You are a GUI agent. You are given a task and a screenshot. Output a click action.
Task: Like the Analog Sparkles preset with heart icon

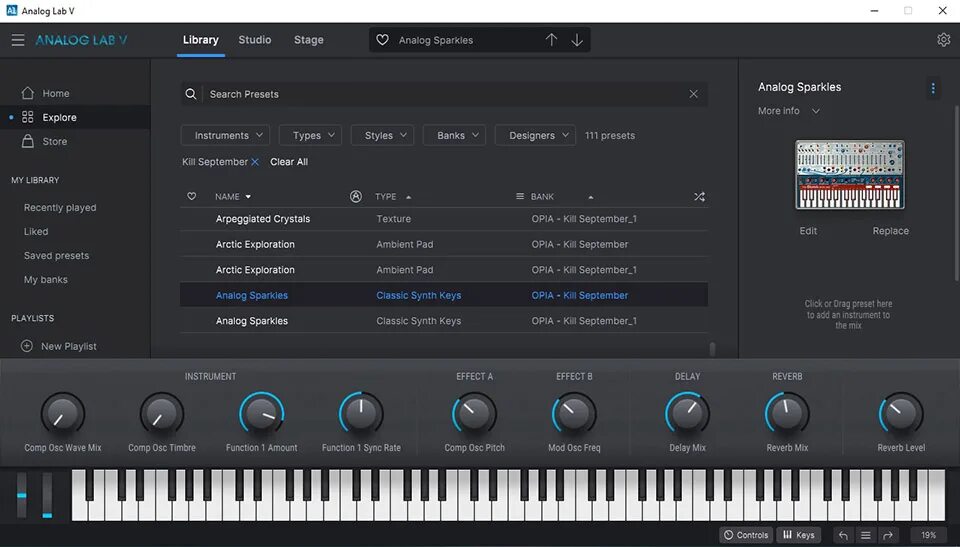tap(382, 40)
